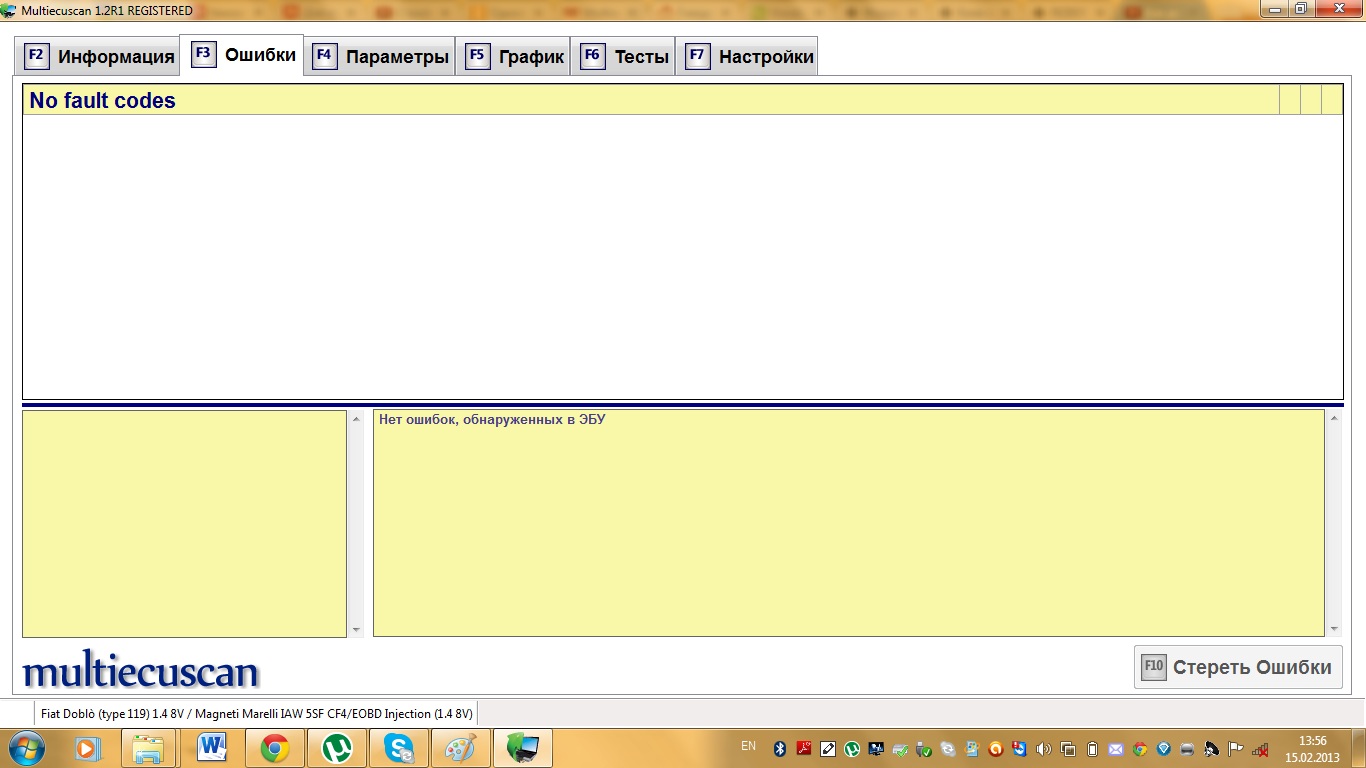
Task: Select the No fault codes row
Action: tap(650, 101)
